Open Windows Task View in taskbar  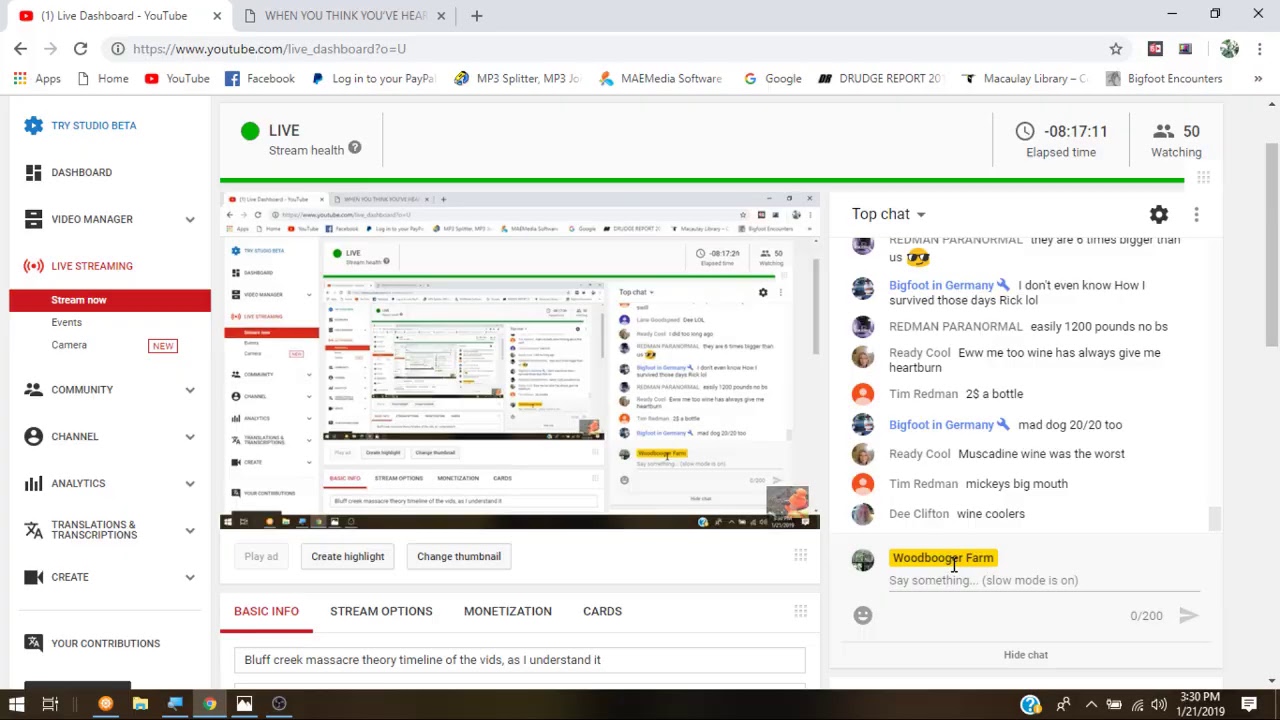coord(50,704)
